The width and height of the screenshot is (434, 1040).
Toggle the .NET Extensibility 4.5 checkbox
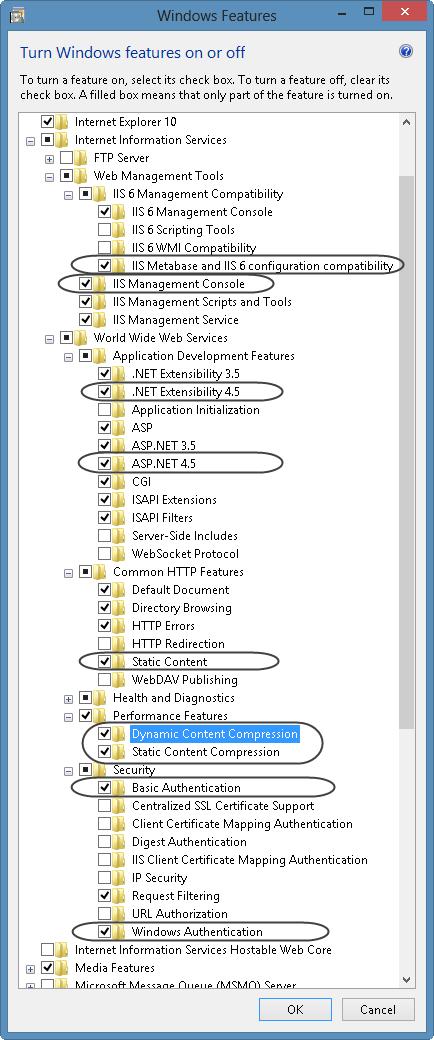click(104, 391)
